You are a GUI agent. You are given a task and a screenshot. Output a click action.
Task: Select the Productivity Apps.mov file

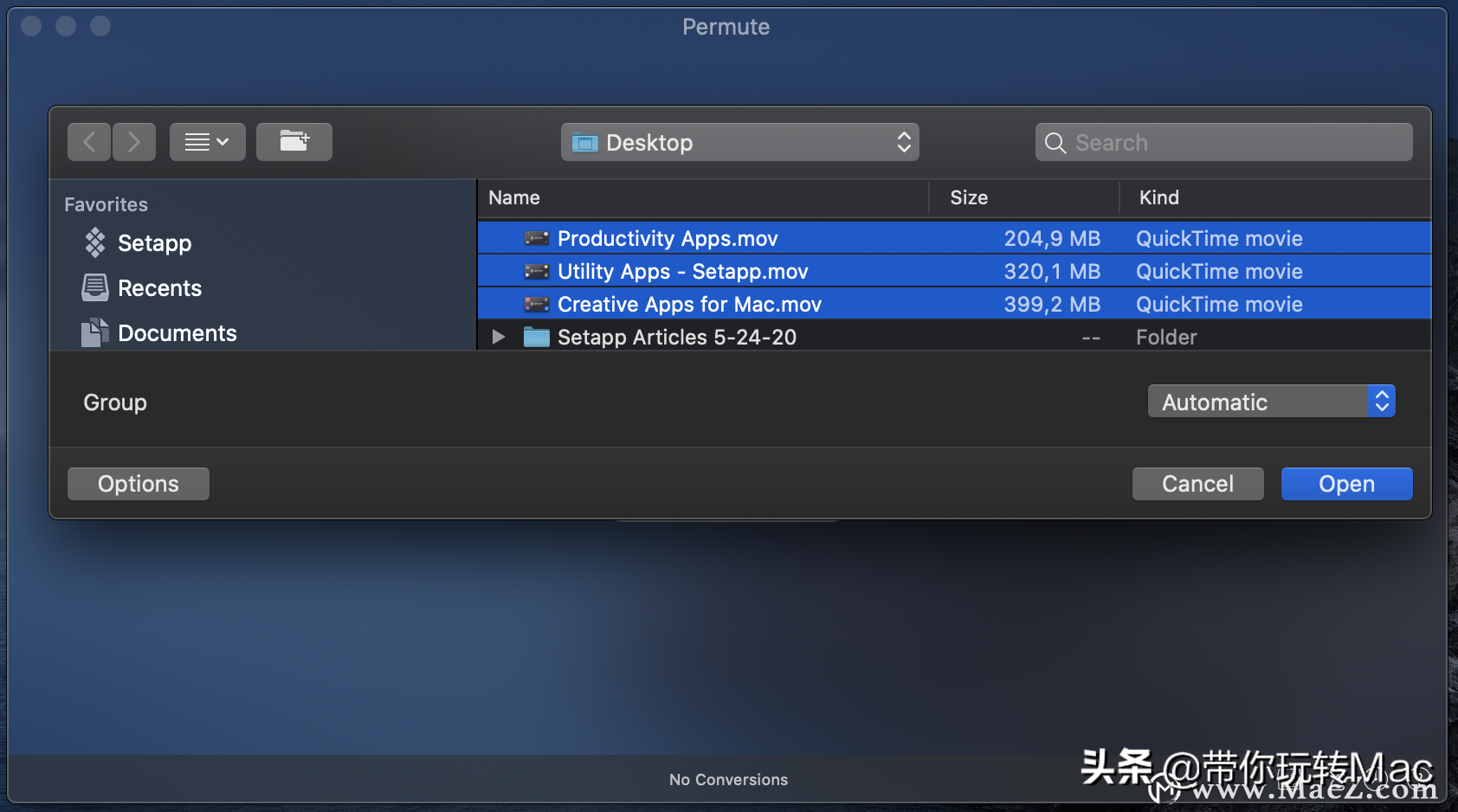954,238
